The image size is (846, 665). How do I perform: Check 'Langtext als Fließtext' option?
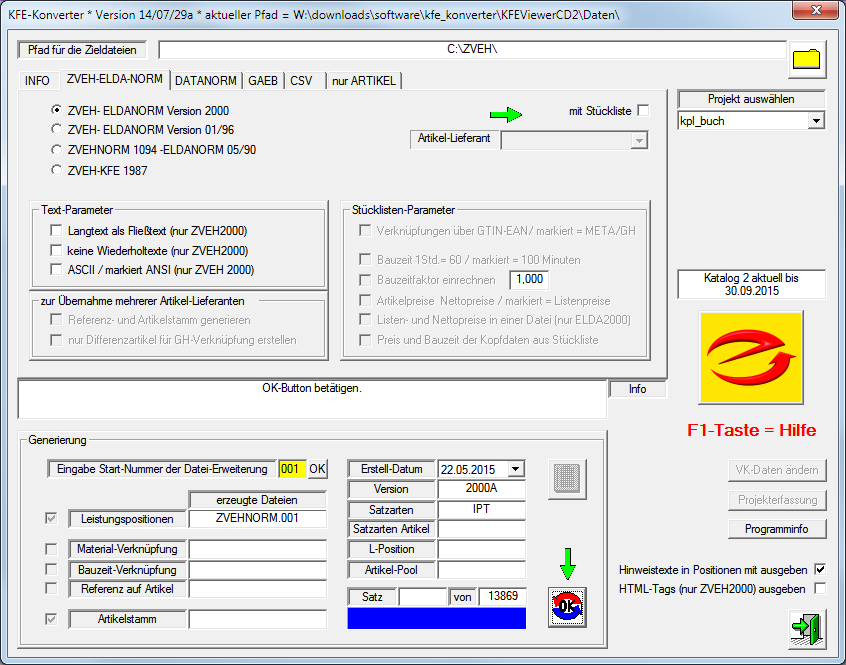pos(57,231)
